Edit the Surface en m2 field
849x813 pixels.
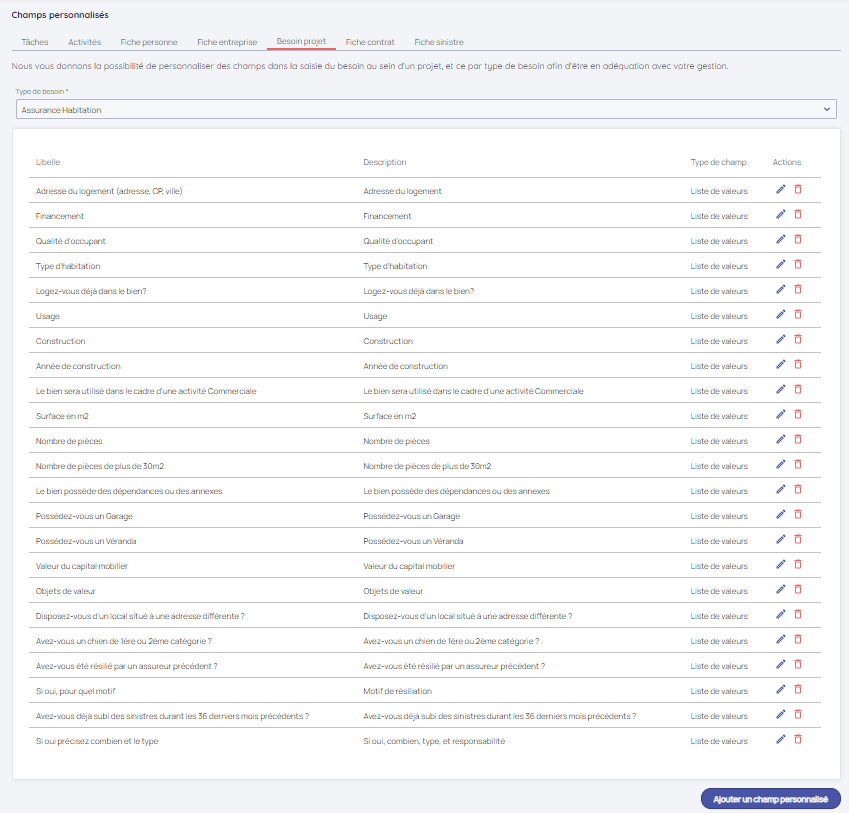[781, 415]
